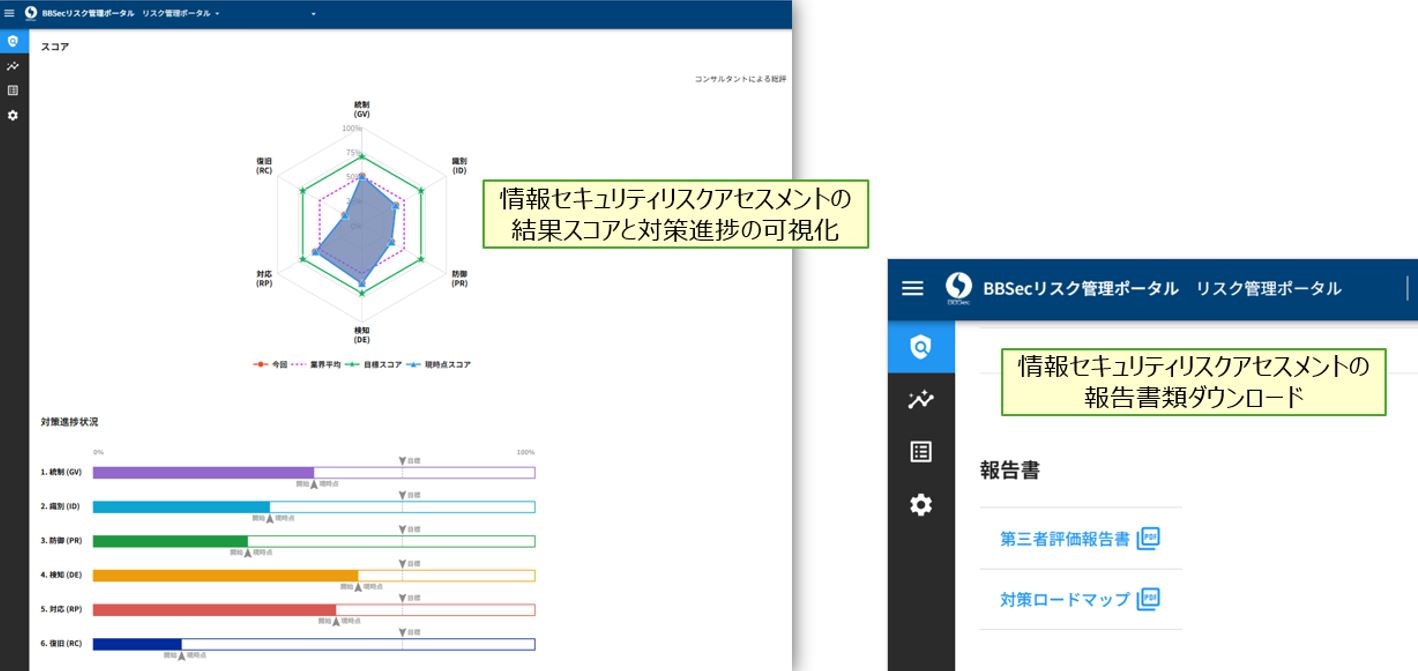Click the リスク管理ポータル title in the enlarged right header

(x=1268, y=288)
